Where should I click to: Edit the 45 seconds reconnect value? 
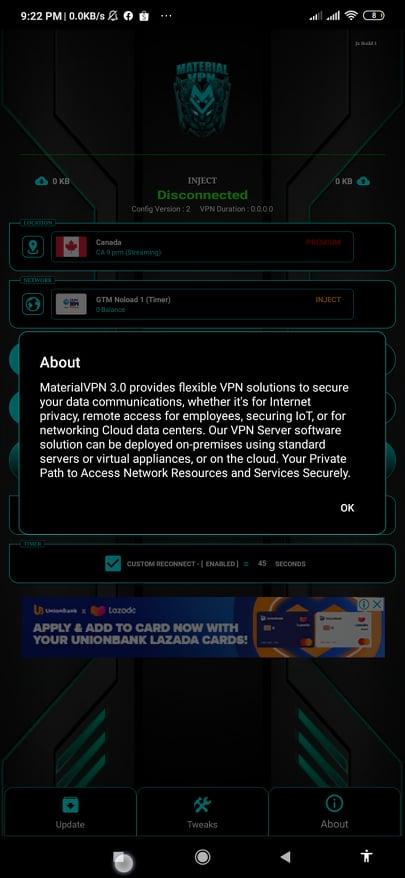(x=262, y=563)
